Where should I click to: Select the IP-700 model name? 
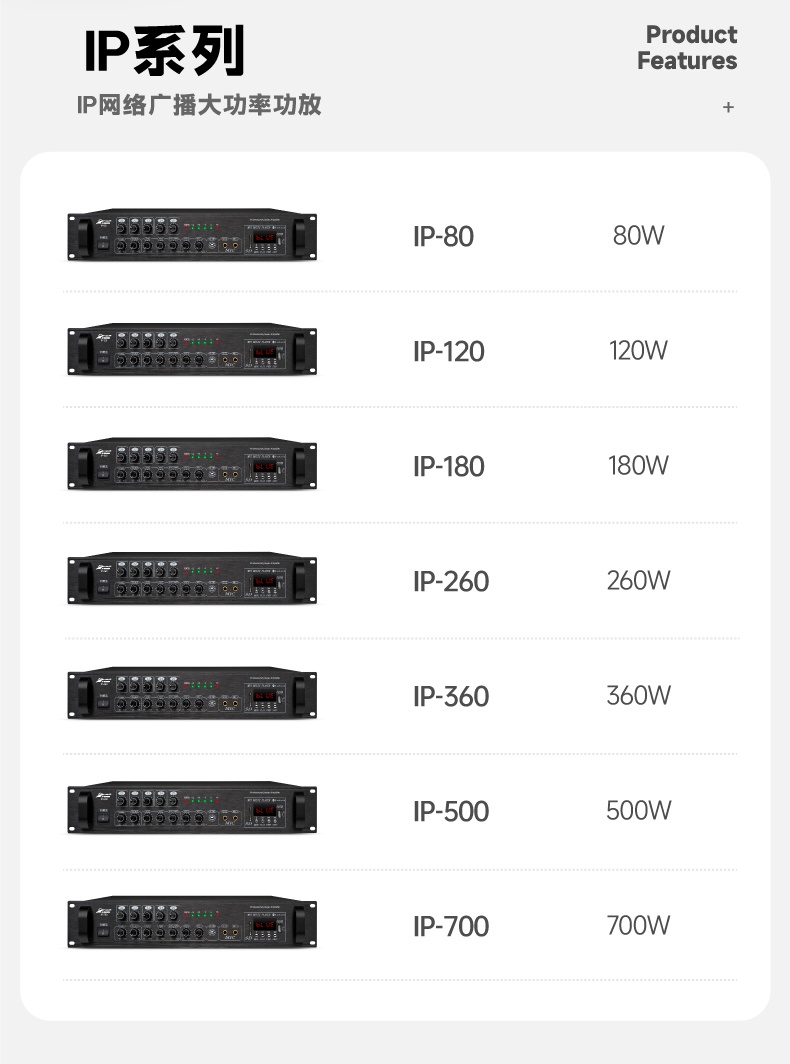click(x=451, y=926)
